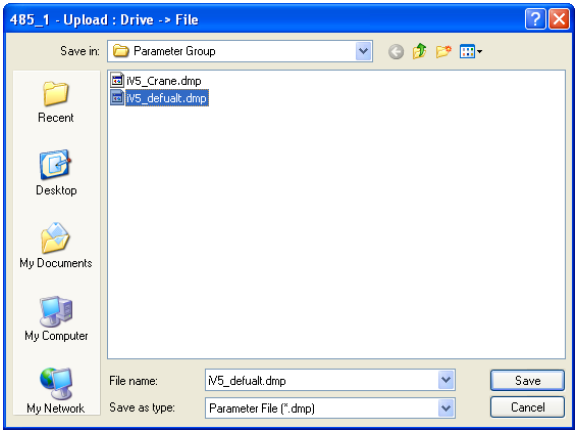This screenshot has height=433, width=579.
Task: Open My Documents shortcut
Action: pyautogui.click(x=56, y=245)
